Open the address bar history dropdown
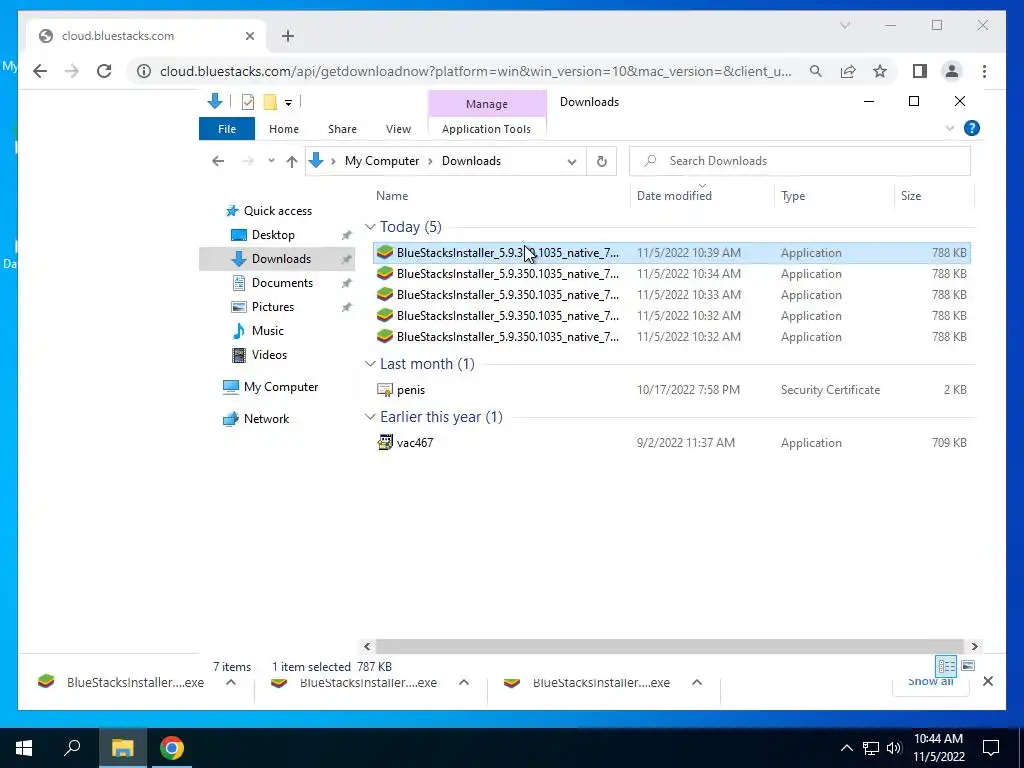The height and width of the screenshot is (768, 1024). [x=571, y=162]
